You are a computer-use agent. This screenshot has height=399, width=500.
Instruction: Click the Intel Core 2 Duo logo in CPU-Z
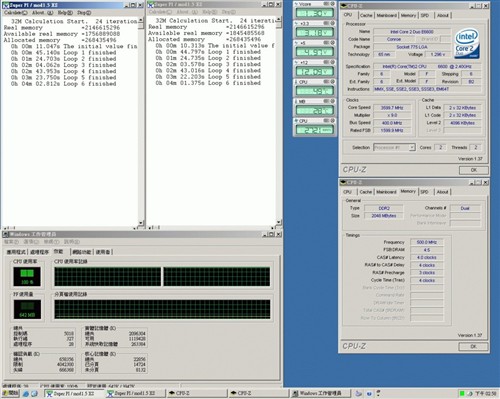(467, 43)
